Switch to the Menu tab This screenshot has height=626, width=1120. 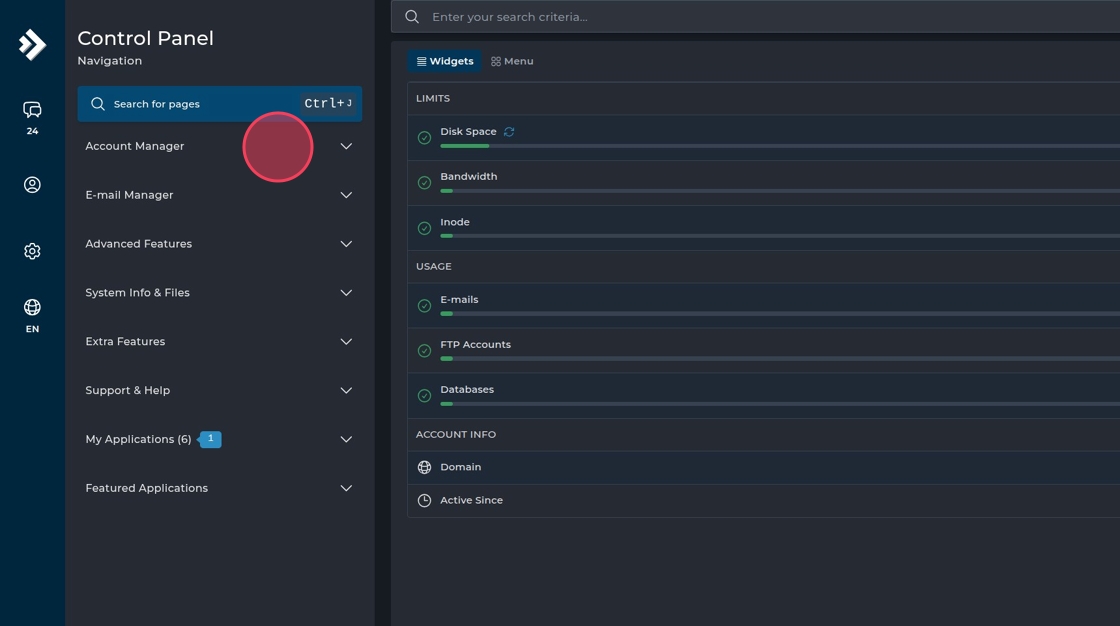512,61
